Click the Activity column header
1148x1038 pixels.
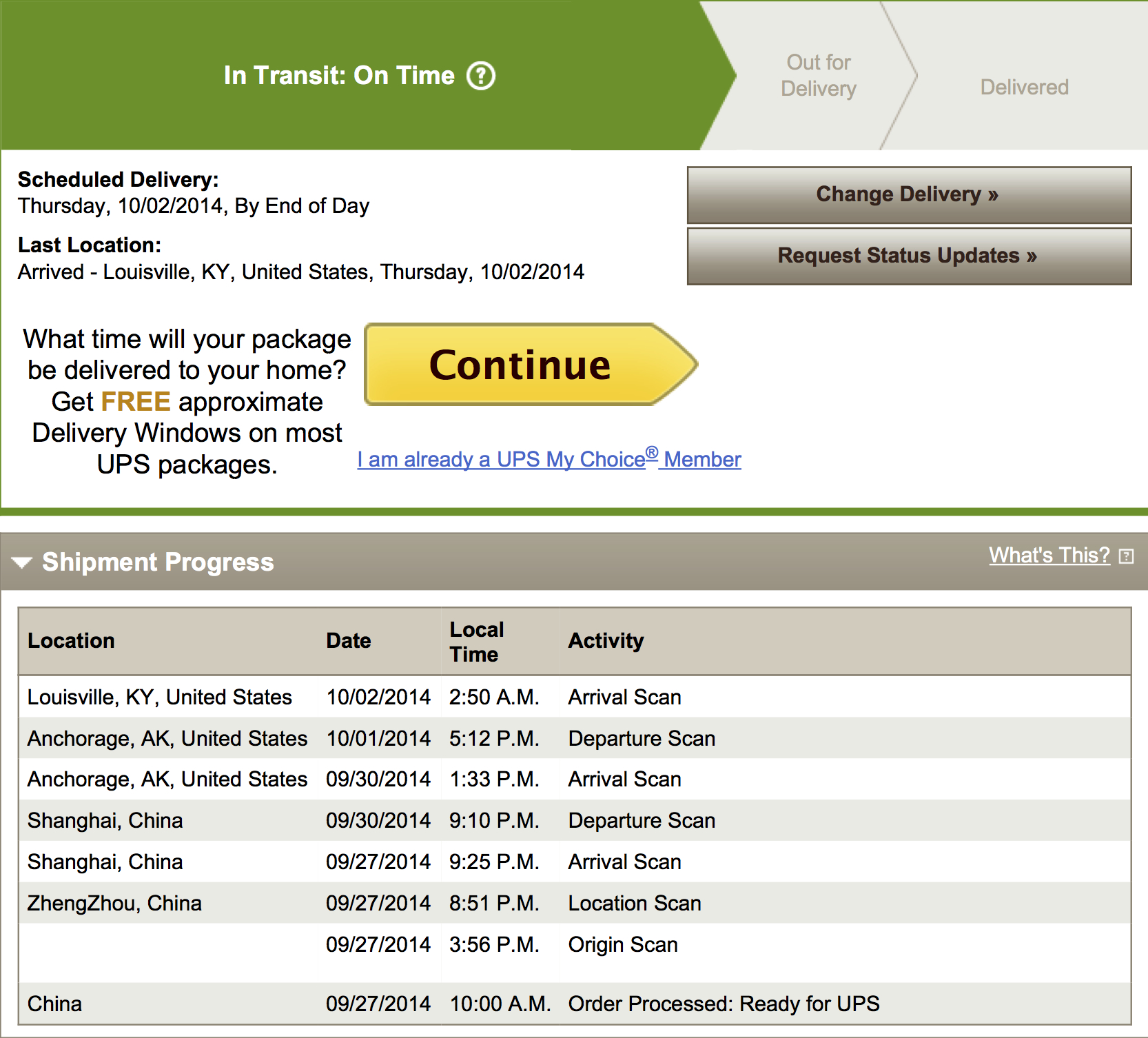[x=606, y=640]
